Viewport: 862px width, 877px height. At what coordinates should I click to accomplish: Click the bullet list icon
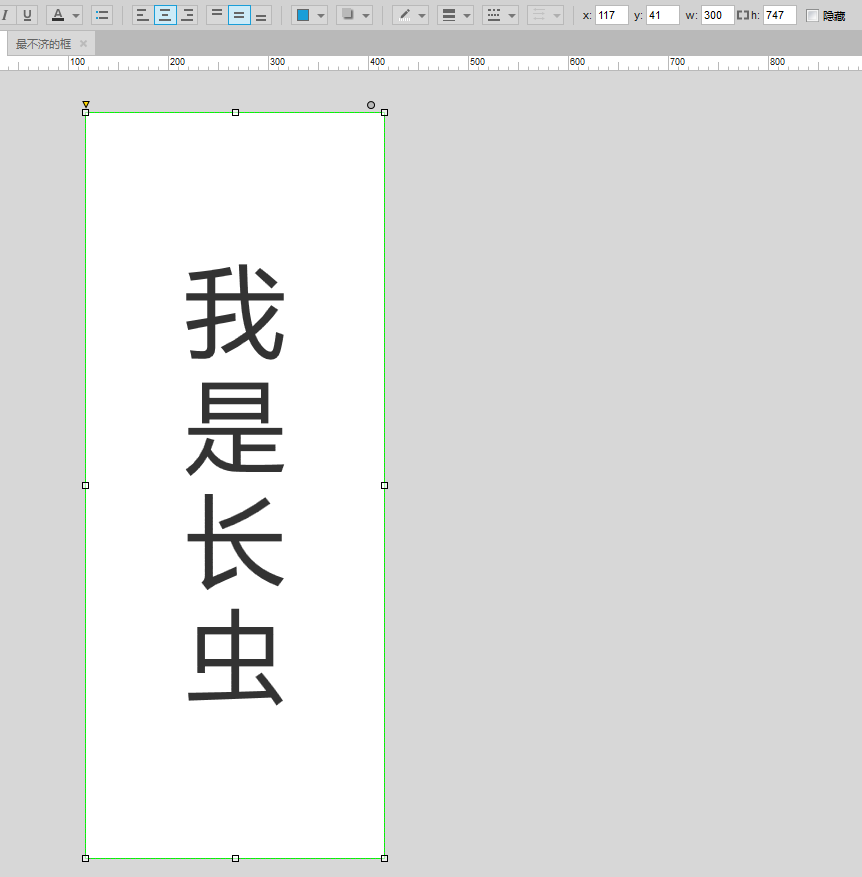coord(102,15)
